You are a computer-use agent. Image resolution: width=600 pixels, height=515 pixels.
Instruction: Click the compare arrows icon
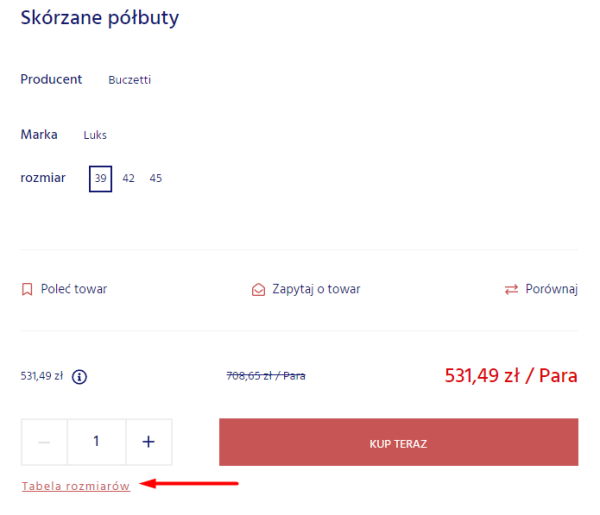[511, 290]
